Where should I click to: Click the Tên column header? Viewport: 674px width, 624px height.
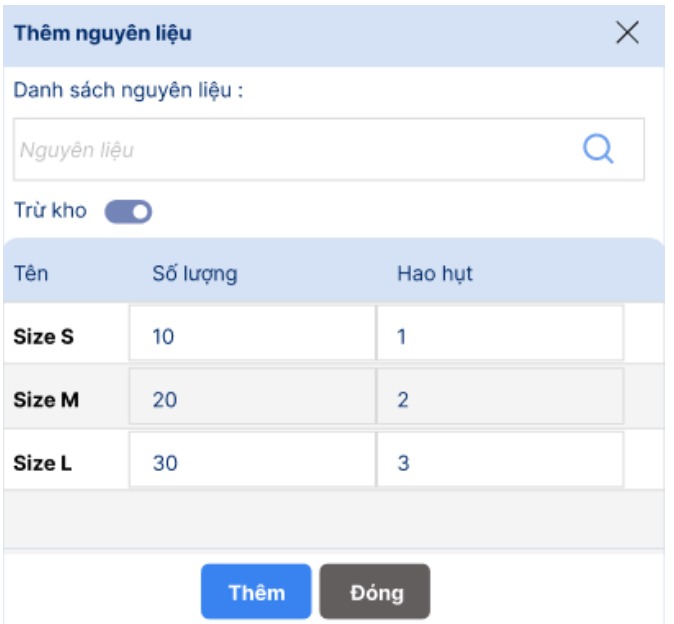coord(30,274)
